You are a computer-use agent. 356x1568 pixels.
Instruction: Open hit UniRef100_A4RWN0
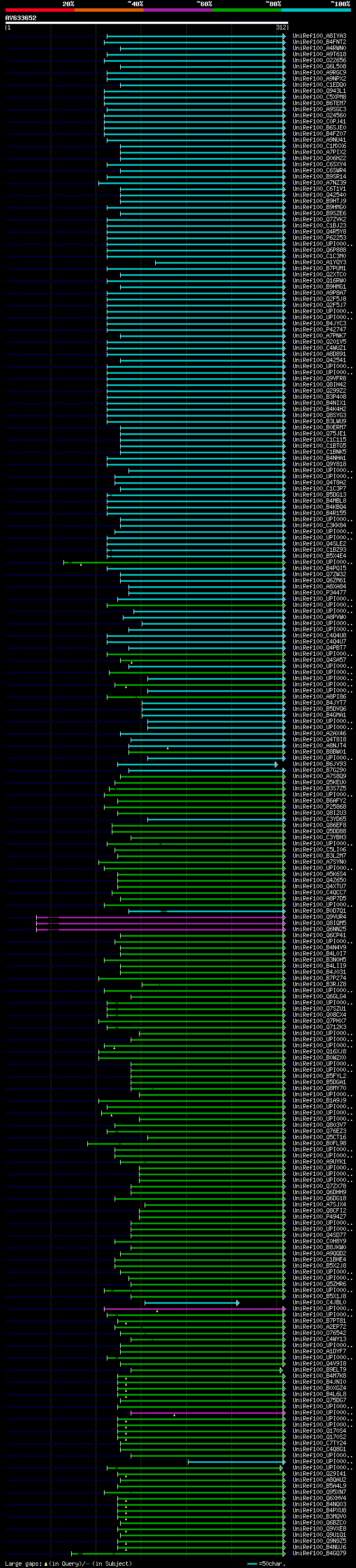click(x=319, y=48)
